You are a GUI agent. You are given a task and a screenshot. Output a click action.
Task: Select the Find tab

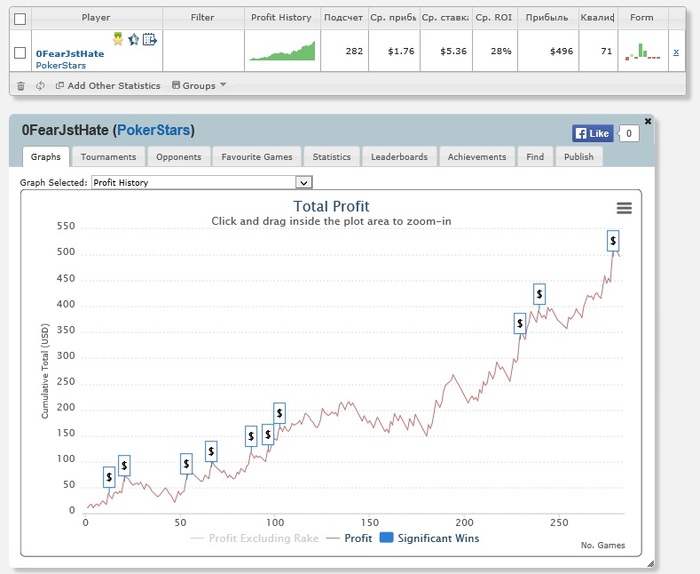point(535,157)
